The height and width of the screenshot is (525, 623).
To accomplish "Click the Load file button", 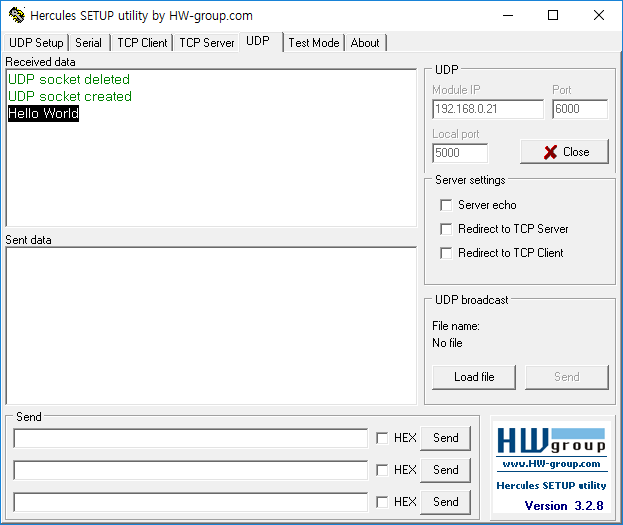I will (474, 377).
